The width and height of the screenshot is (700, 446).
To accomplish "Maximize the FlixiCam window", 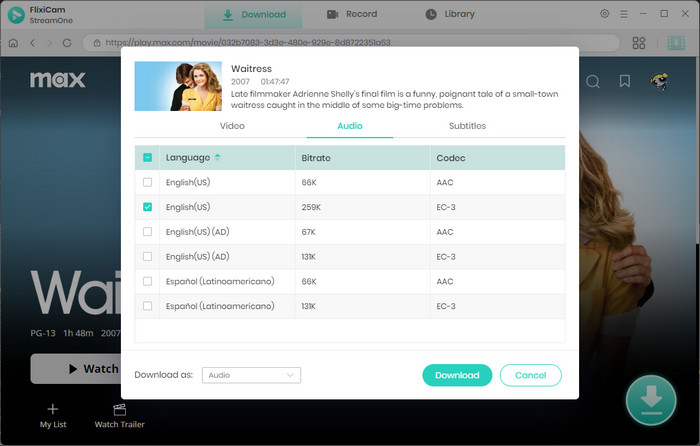I will click(x=664, y=14).
